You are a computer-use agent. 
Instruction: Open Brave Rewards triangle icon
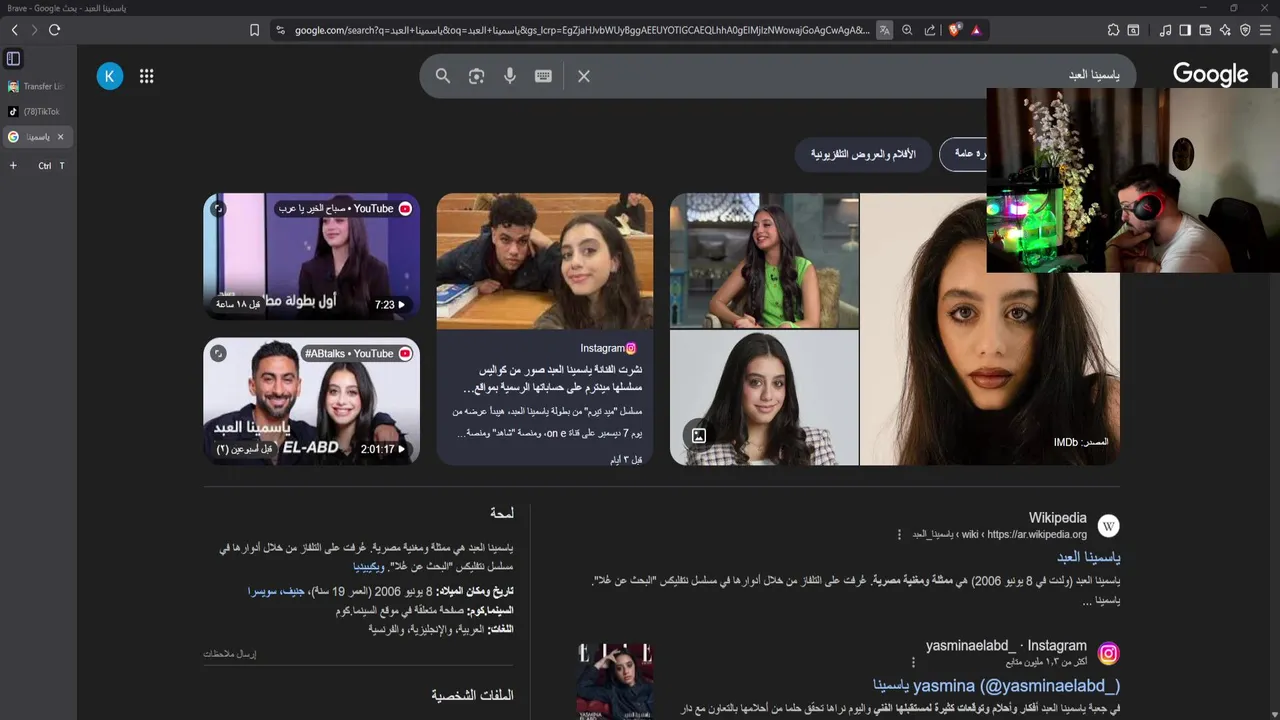pos(976,30)
